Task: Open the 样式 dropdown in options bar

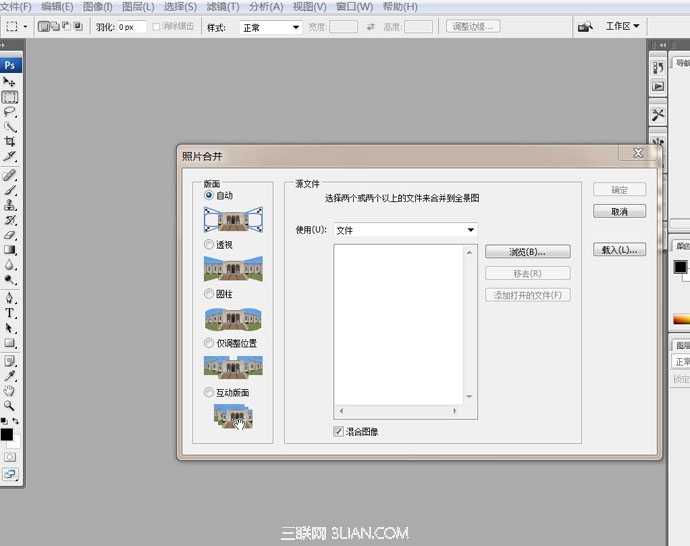Action: coord(269,27)
